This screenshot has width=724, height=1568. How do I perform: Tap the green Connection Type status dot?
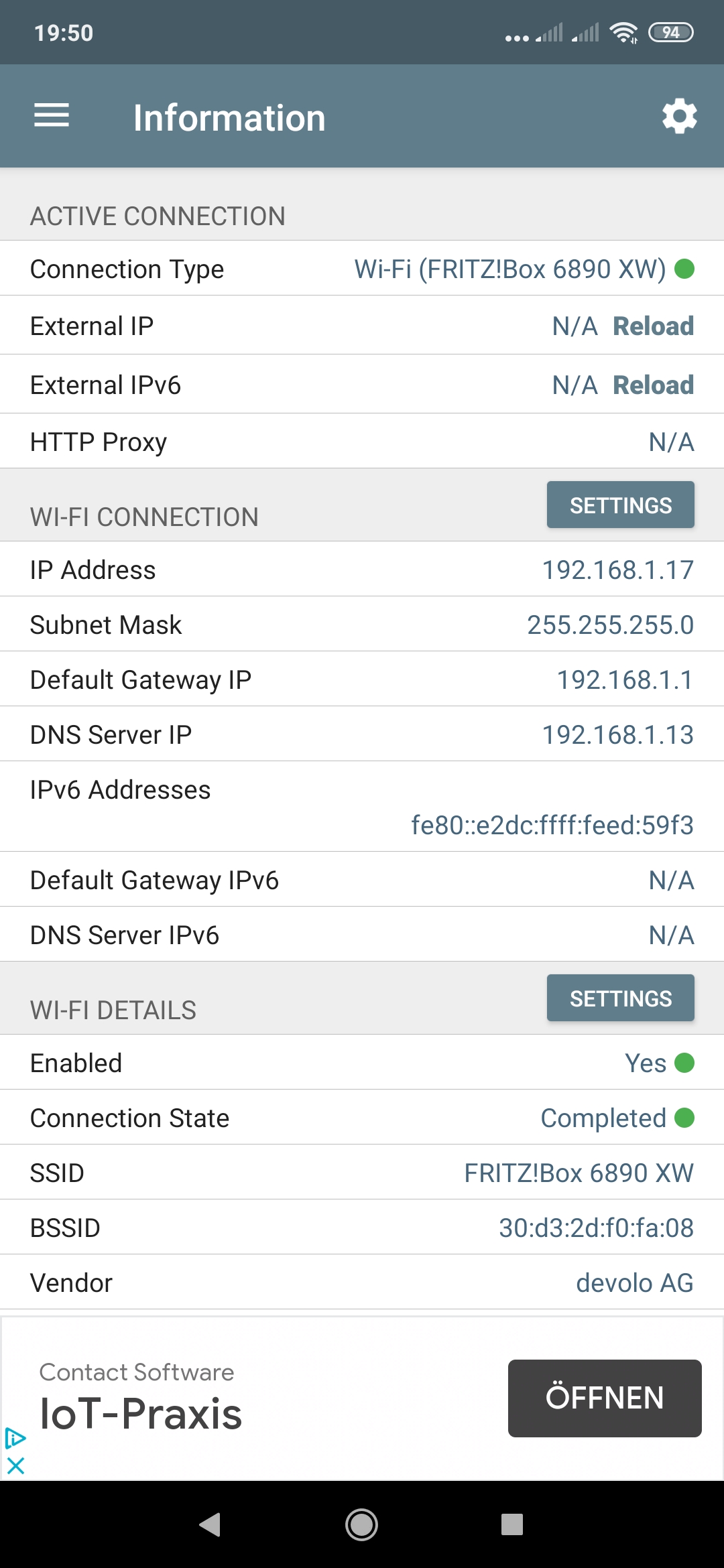684,269
